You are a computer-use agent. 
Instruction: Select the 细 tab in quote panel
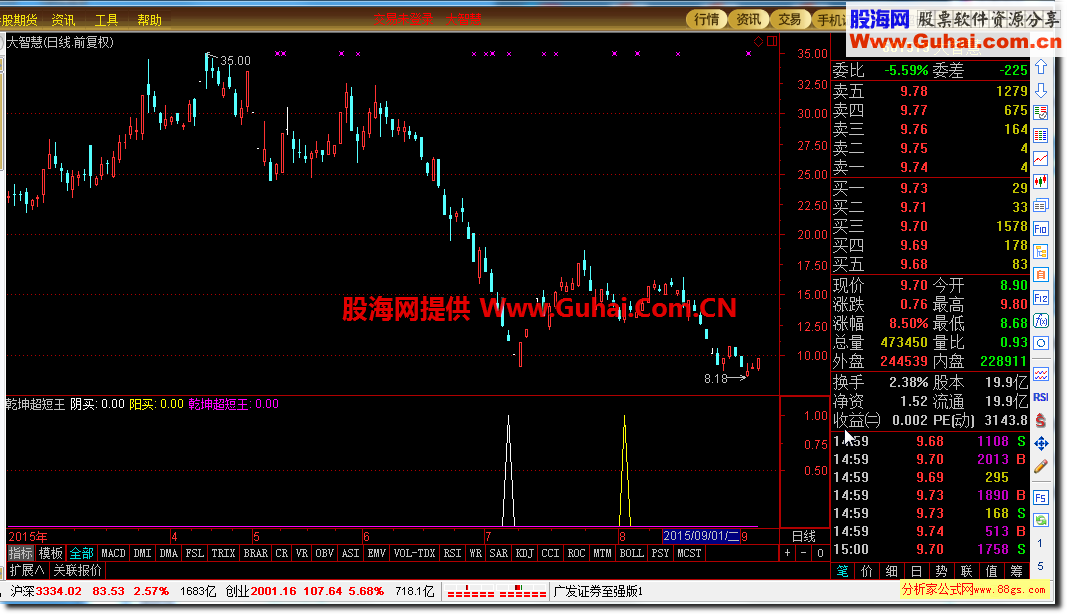click(x=892, y=571)
